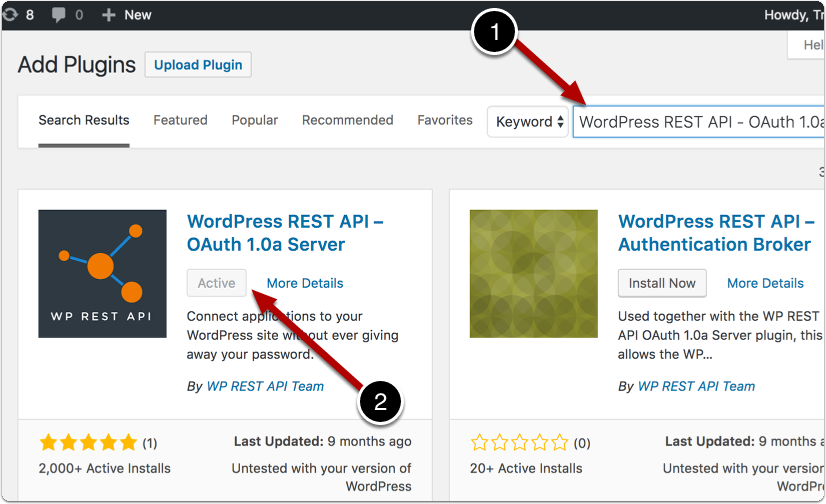Switch to the Favorites tab
826x504 pixels.
pyautogui.click(x=445, y=120)
